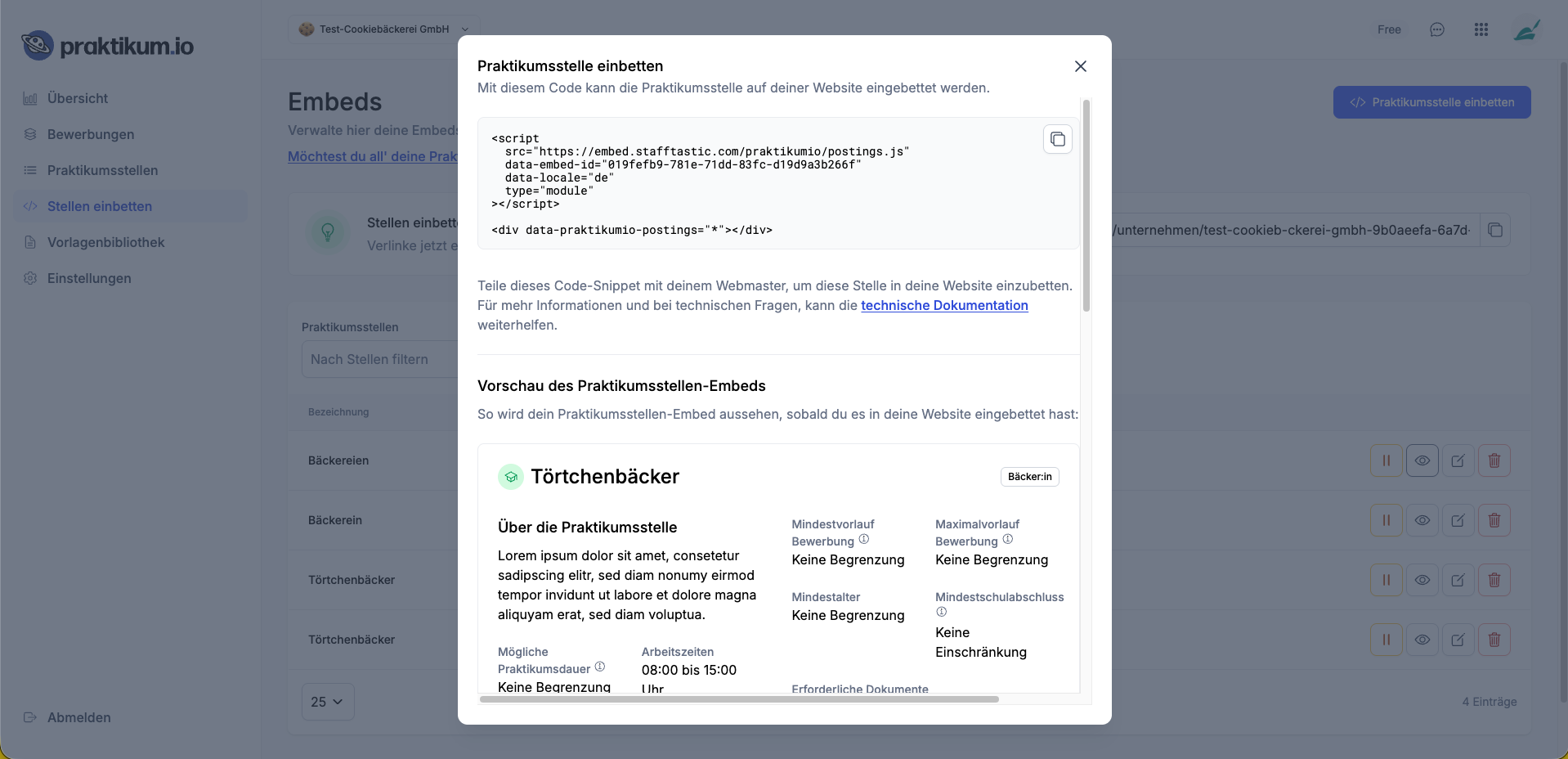Preview the Bäckereien embed via eye icon

[1422, 460]
